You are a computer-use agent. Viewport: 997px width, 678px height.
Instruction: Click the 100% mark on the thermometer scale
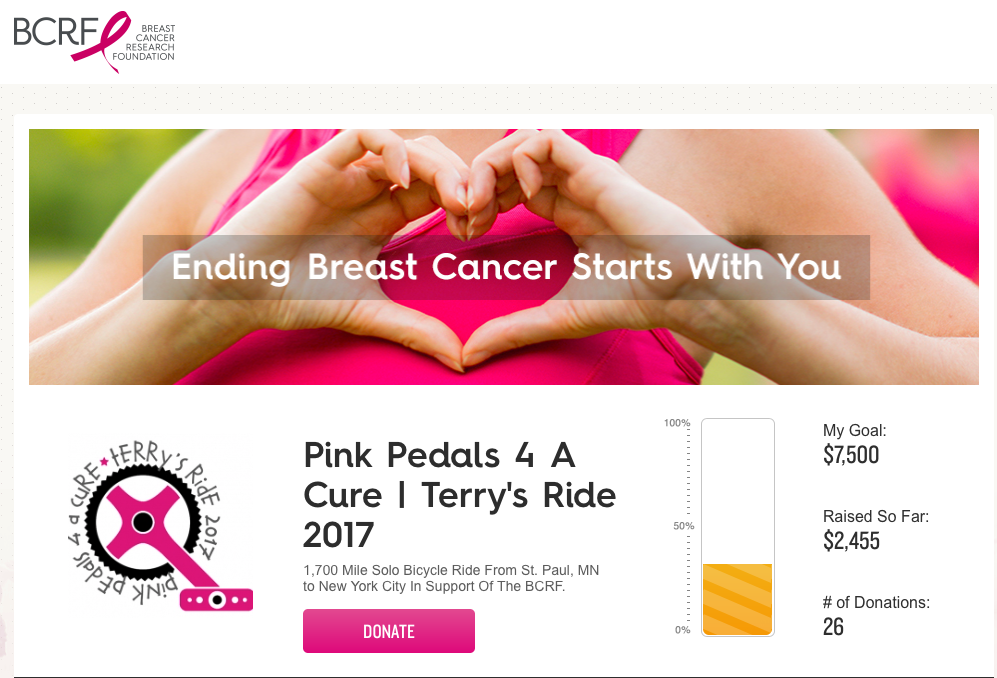[677, 423]
